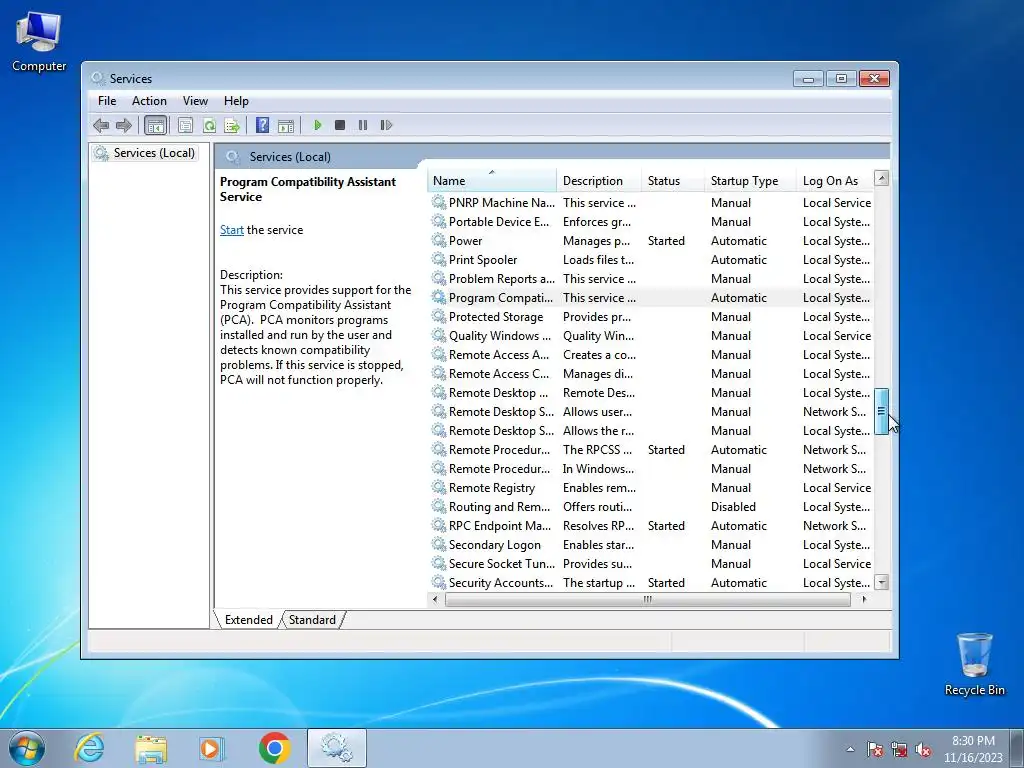The image size is (1024, 768).
Task: Select the Protected Storage service
Action: (x=651, y=316)
